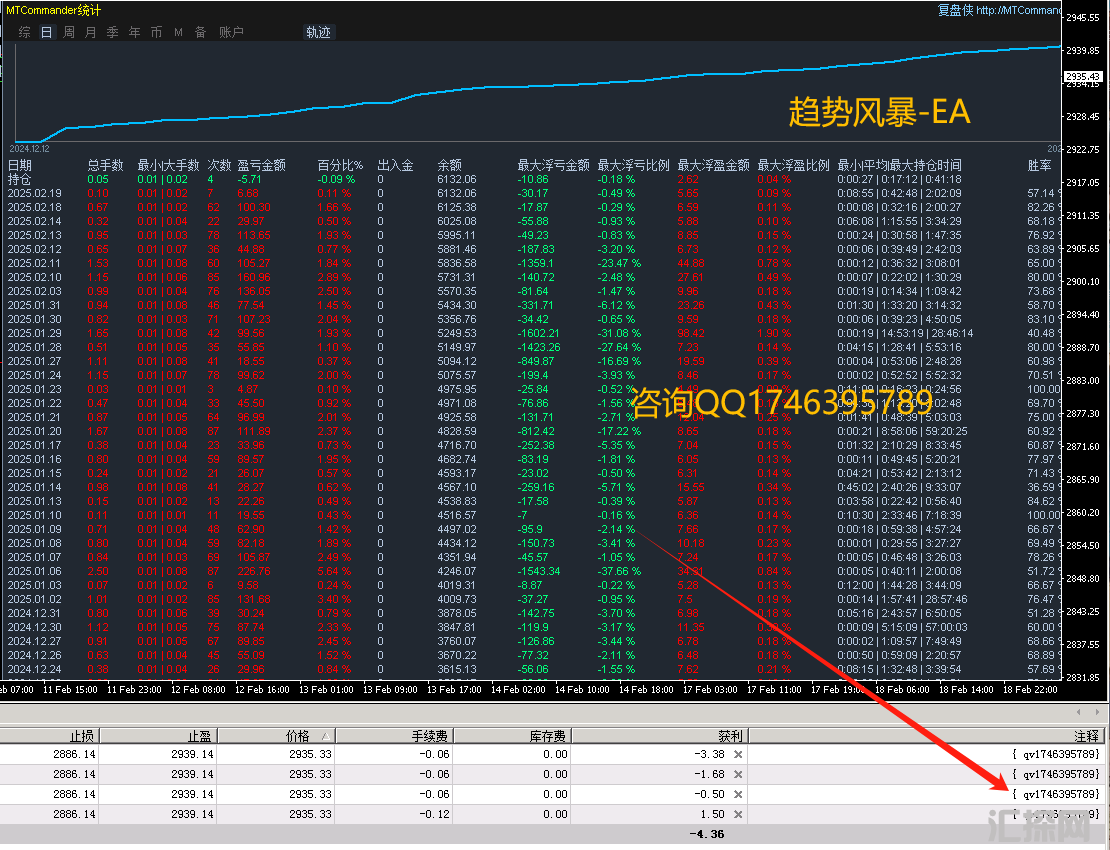Click the 胜率 column heading
This screenshot has width=1110, height=850.
(1039, 165)
